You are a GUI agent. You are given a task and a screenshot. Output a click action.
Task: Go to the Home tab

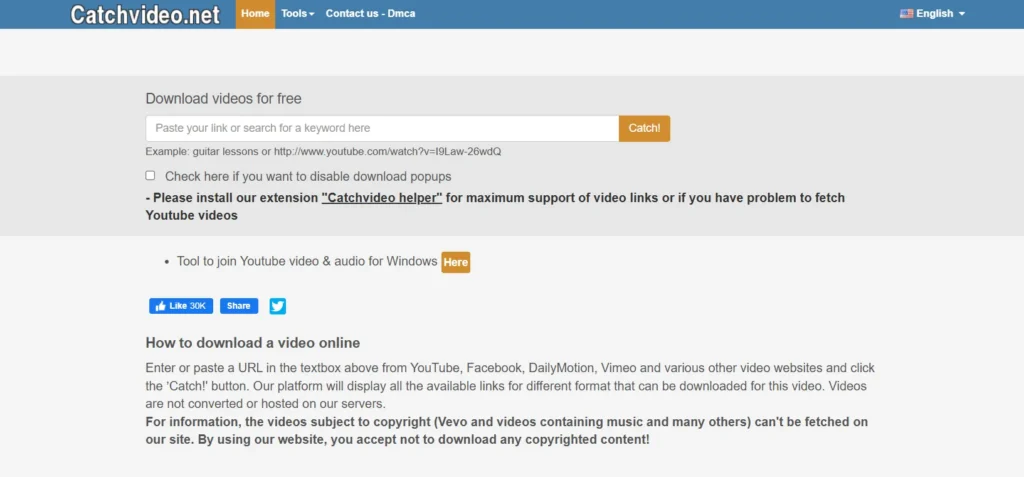click(255, 14)
